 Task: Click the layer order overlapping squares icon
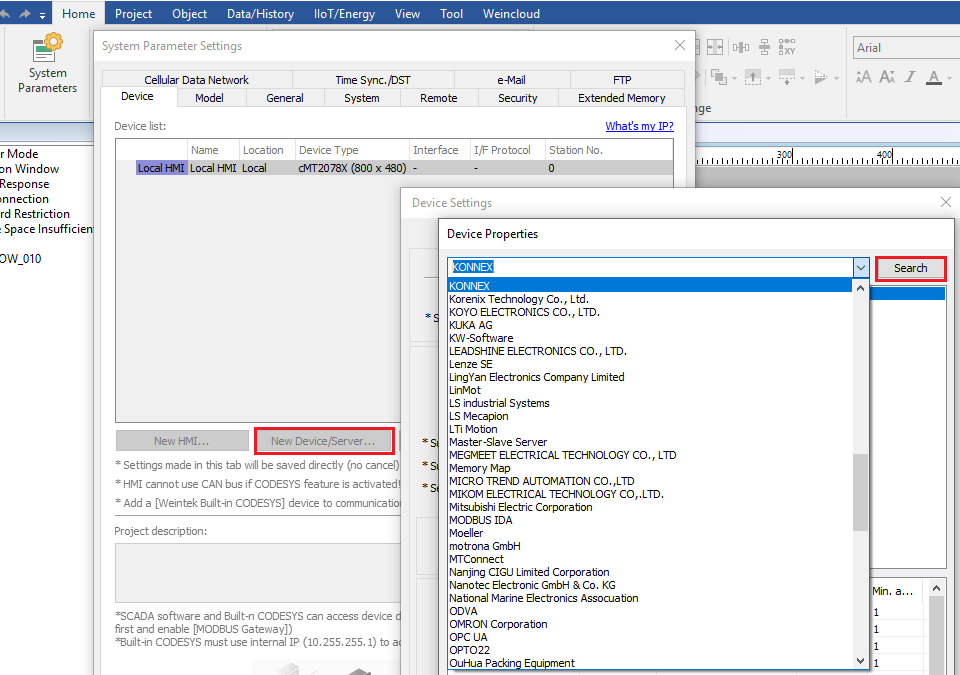point(719,77)
